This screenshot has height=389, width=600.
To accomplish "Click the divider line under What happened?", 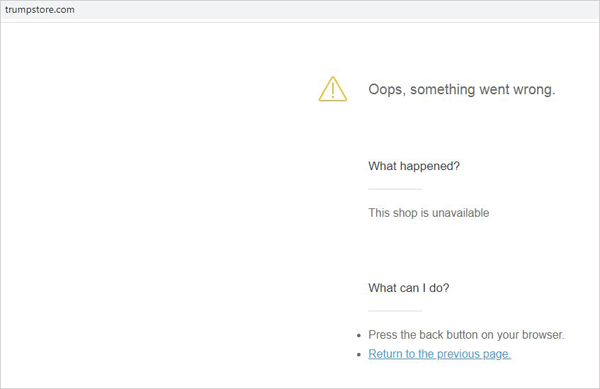I will click(x=395, y=189).
